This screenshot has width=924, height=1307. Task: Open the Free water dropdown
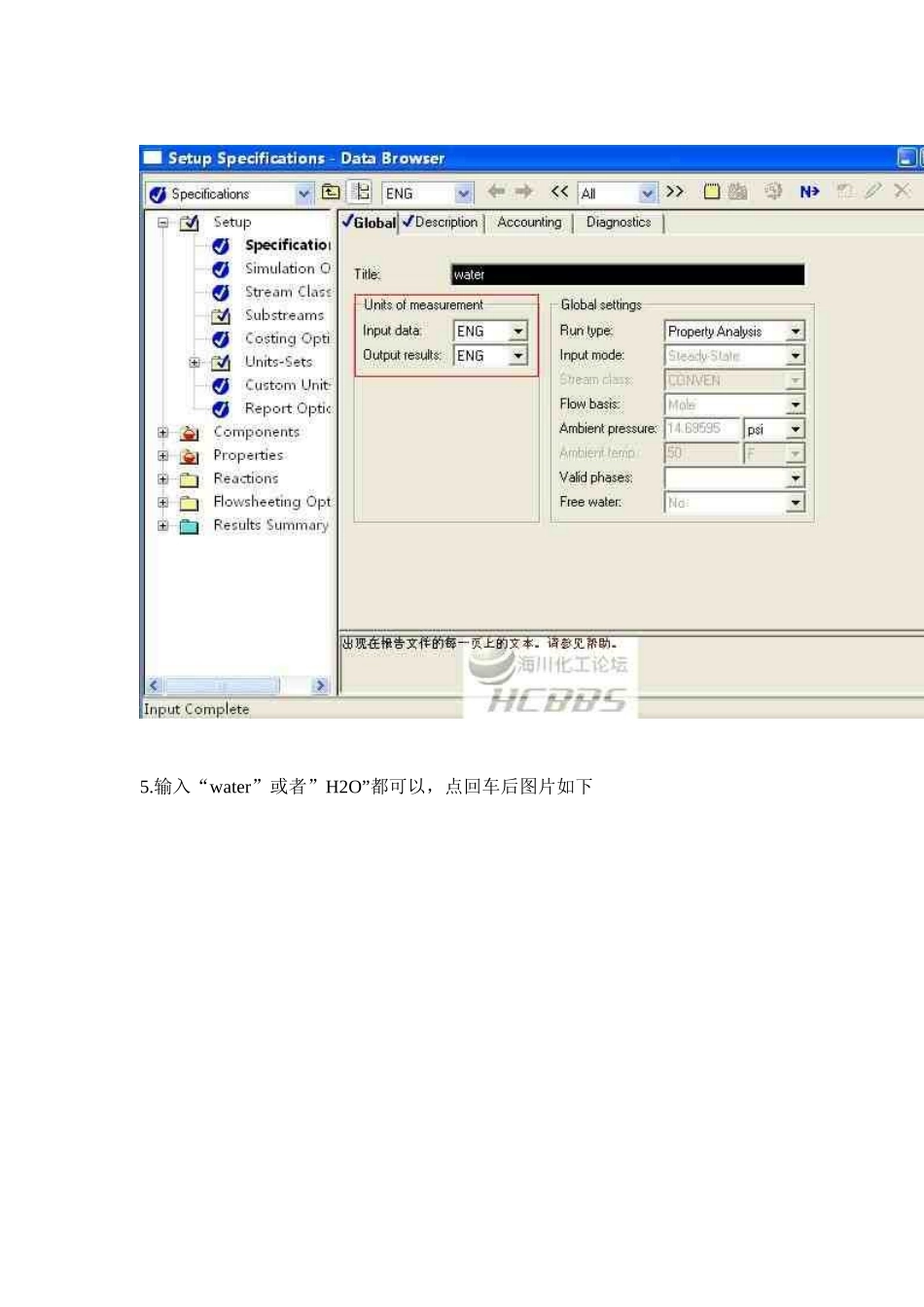pyautogui.click(x=796, y=503)
